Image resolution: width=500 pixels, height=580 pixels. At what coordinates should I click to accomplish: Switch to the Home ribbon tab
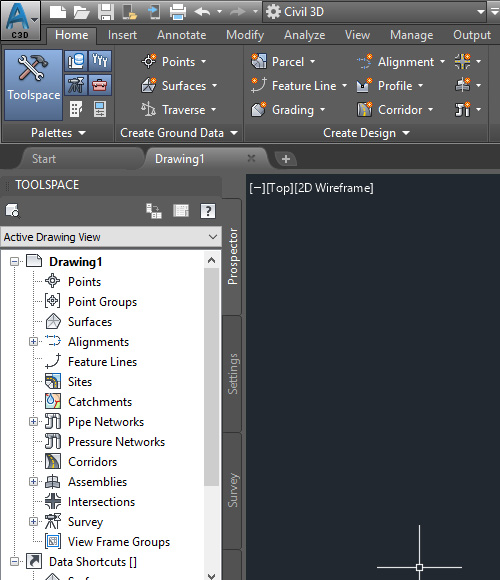click(x=72, y=35)
